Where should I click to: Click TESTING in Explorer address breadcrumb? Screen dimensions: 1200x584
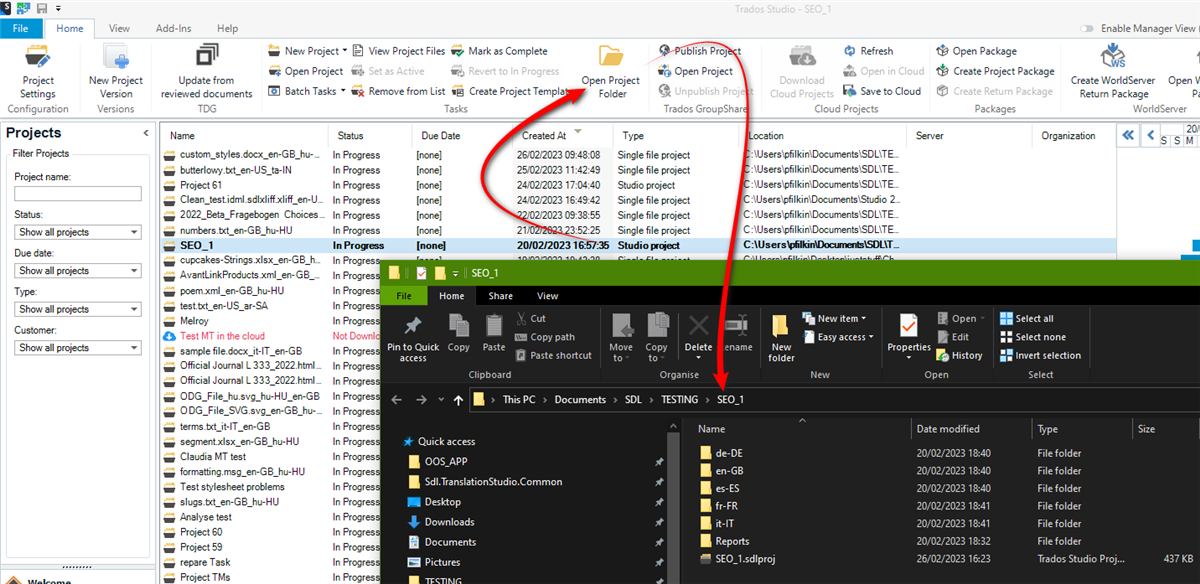(680, 400)
